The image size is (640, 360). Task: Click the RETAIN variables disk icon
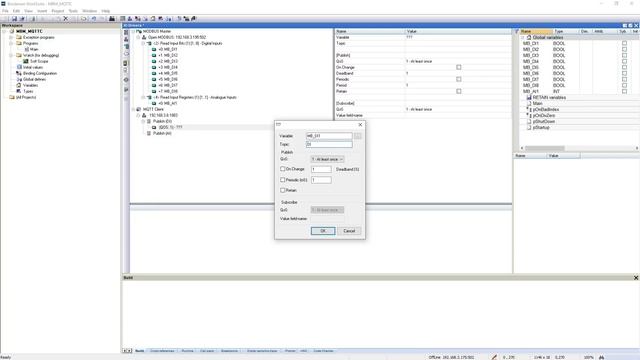[x=529, y=98]
